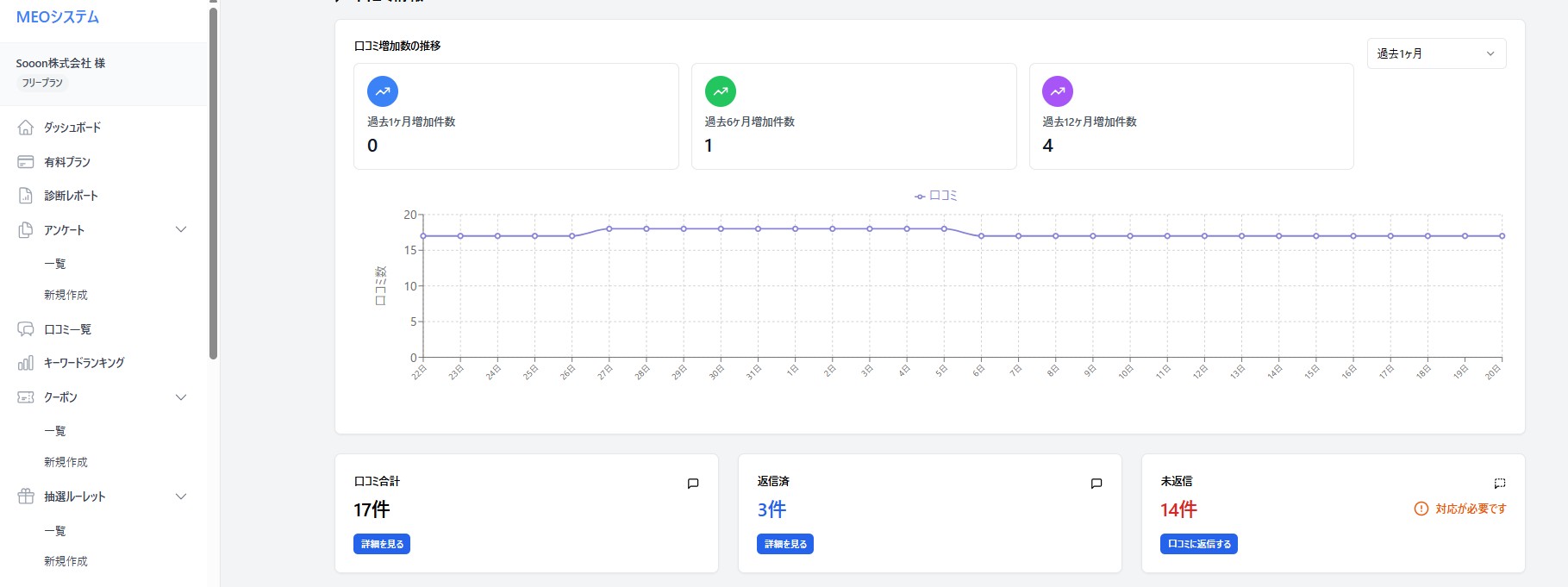Collapse the クーポン submenu chevron

pos(181,397)
